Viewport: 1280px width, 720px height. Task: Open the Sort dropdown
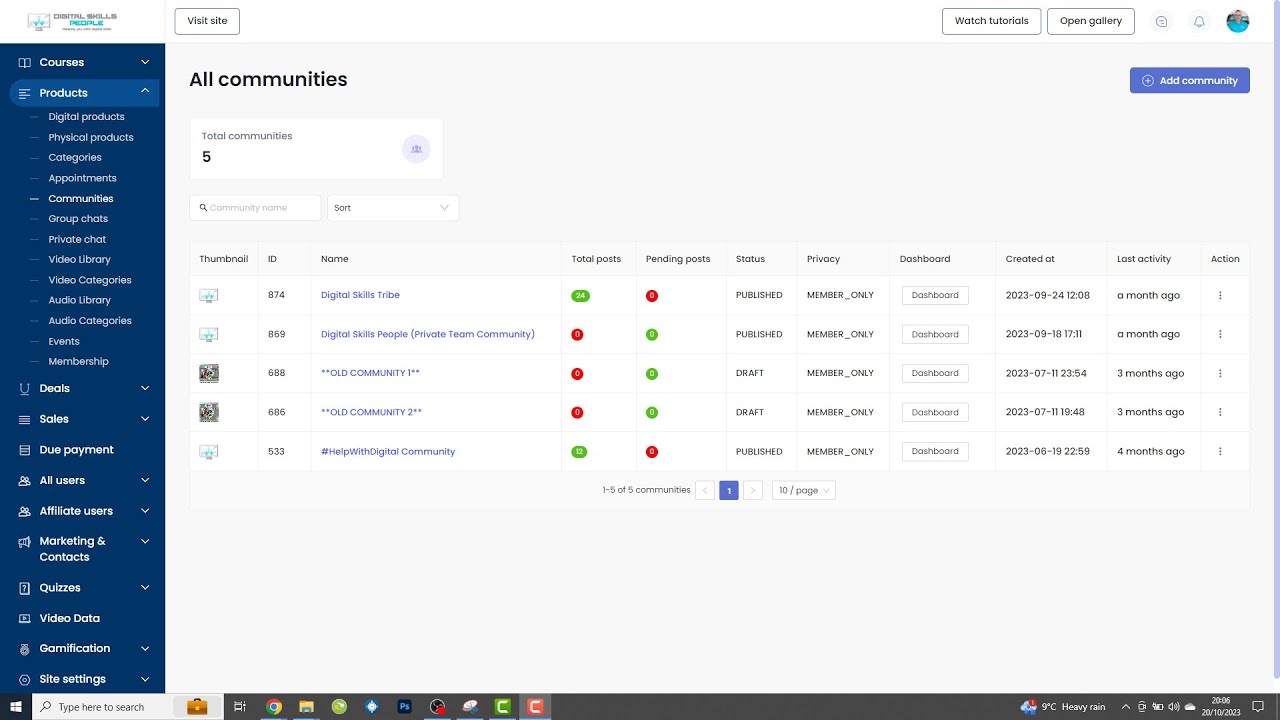point(393,208)
